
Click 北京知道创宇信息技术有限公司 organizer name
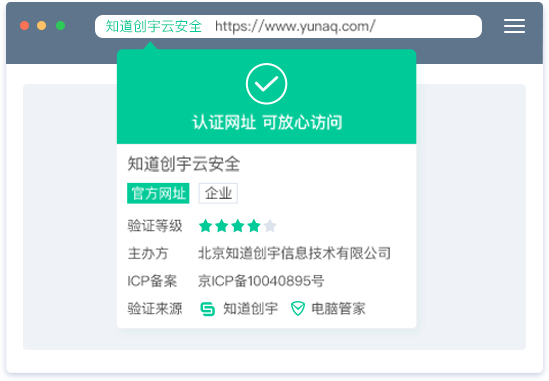click(x=294, y=253)
